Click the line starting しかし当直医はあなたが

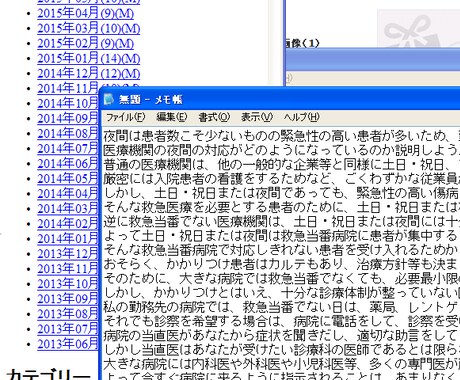point(281,350)
